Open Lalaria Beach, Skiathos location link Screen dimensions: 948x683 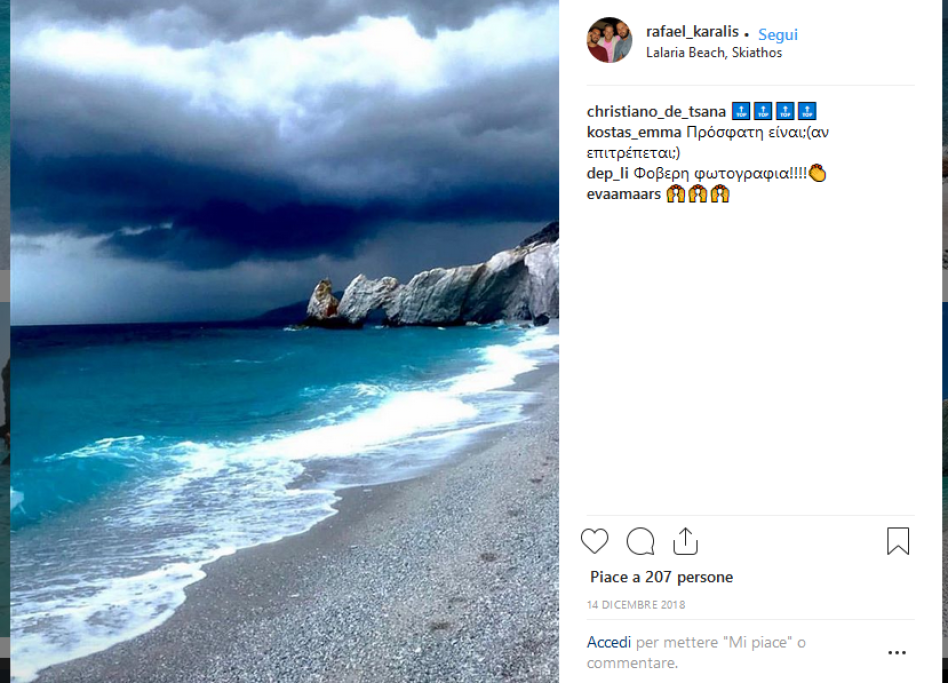pyautogui.click(x=713, y=53)
